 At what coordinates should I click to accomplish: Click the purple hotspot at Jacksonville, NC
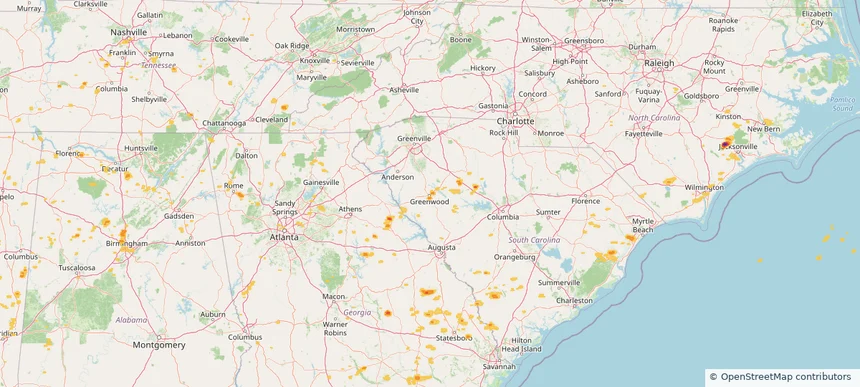tap(725, 144)
